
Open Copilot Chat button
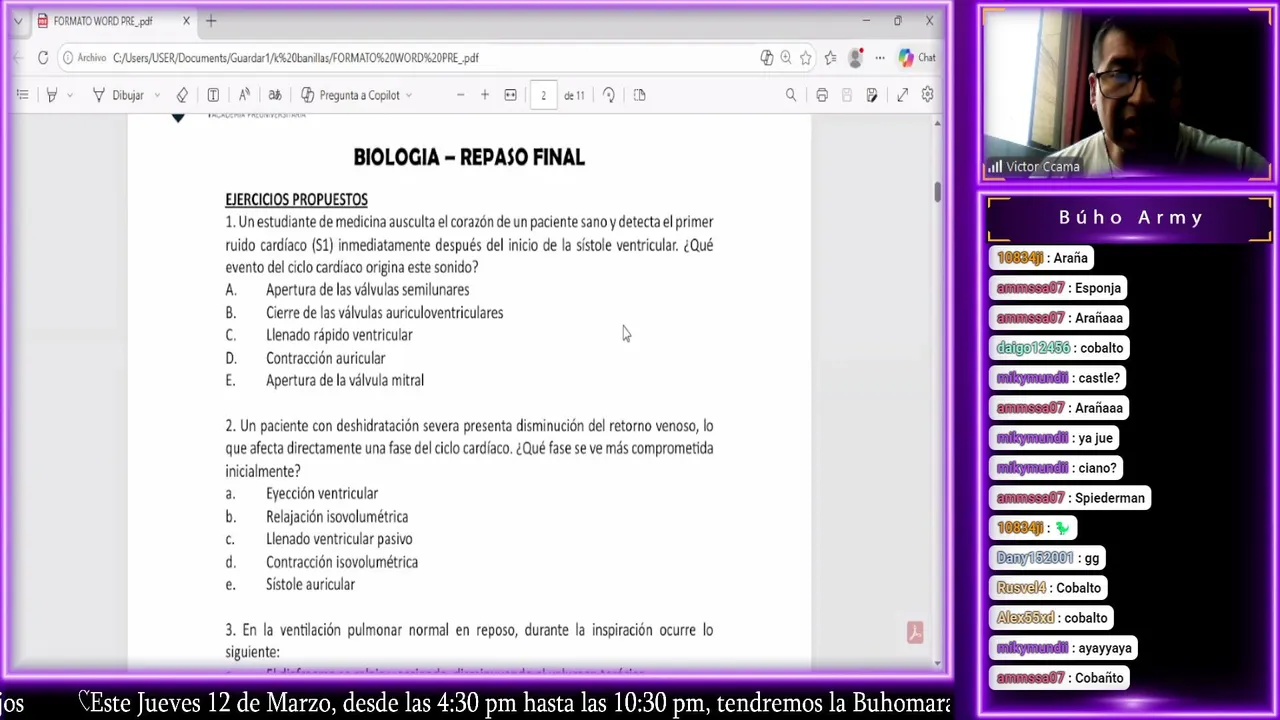click(x=917, y=58)
